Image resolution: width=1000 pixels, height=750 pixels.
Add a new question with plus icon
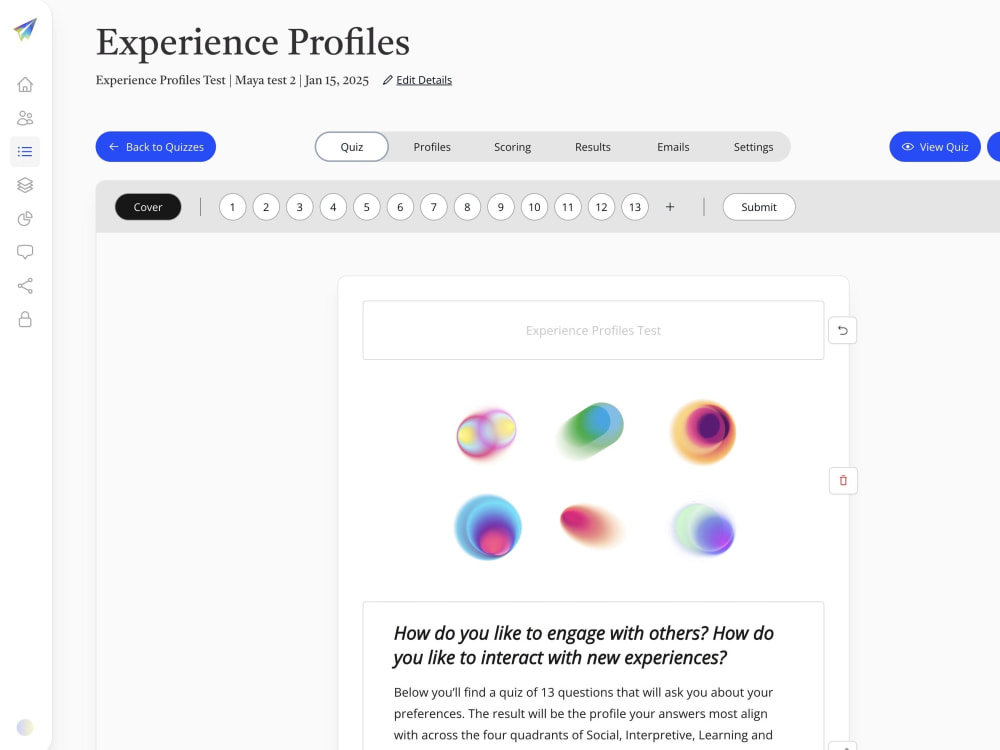[670, 207]
